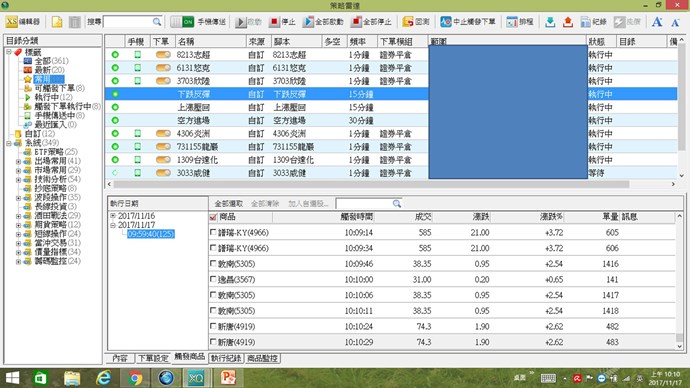Switch to the 下單設定 tab
The image size is (690, 388).
[153, 358]
